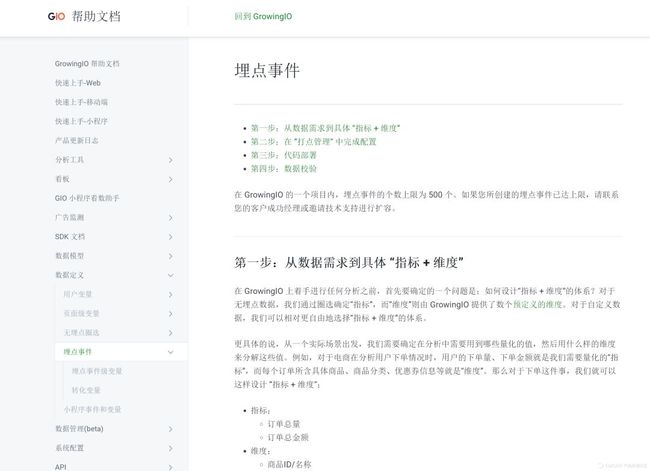The height and width of the screenshot is (471, 650).
Task: Click the 订单总金额 bullet text
Action: click(x=288, y=437)
